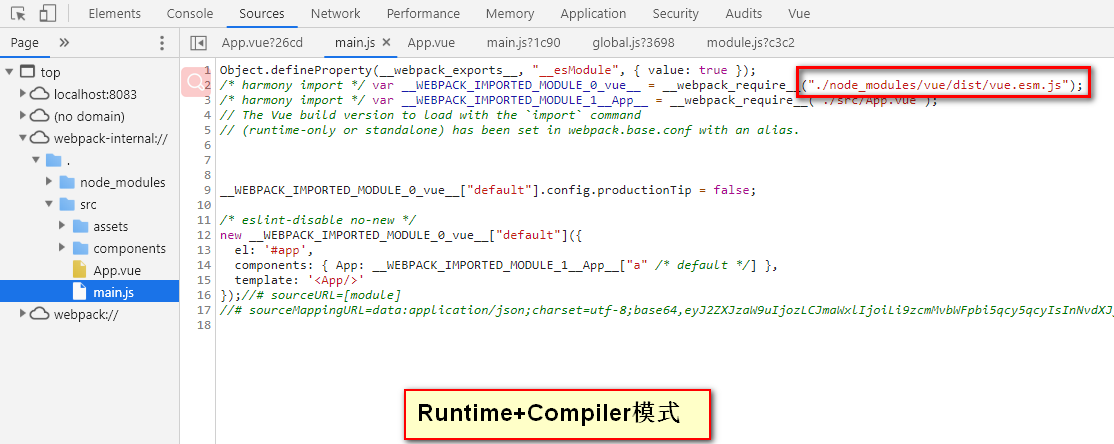Expand the assets folder
The width and height of the screenshot is (1114, 444).
click(x=63, y=226)
